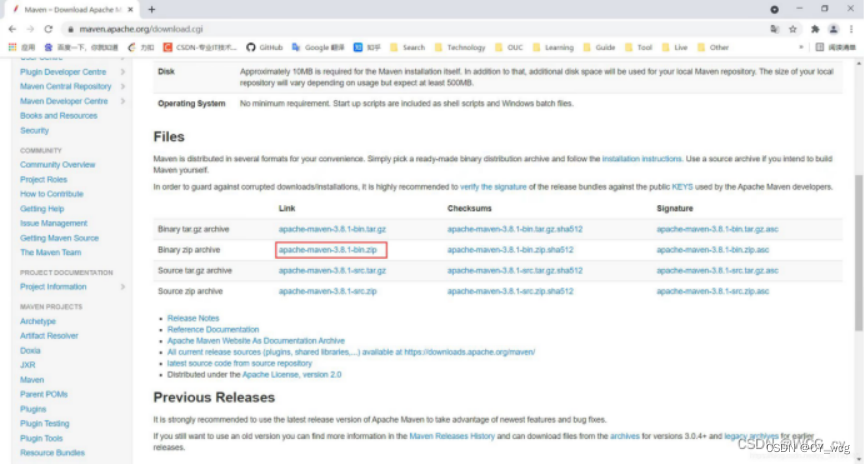Open the Tool bookmark folder
865x464 pixels.
tap(638, 47)
